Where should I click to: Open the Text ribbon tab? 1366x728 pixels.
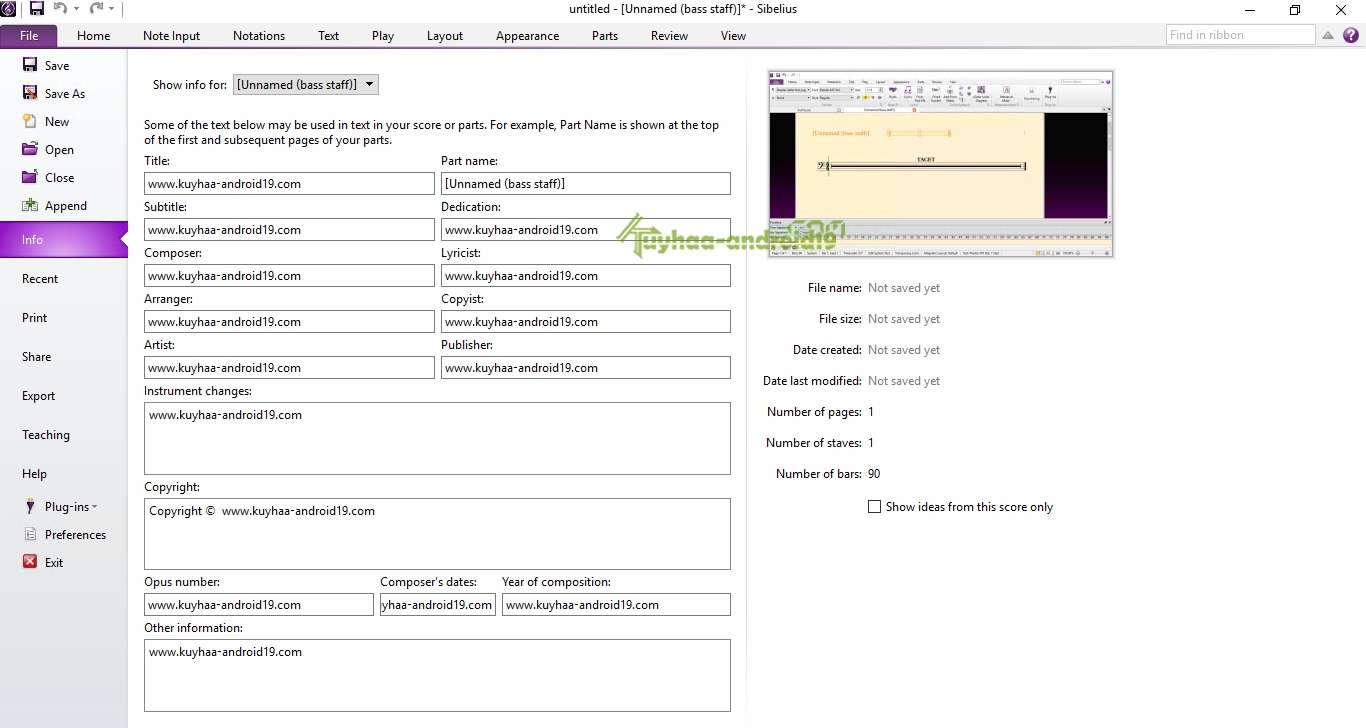coord(329,36)
